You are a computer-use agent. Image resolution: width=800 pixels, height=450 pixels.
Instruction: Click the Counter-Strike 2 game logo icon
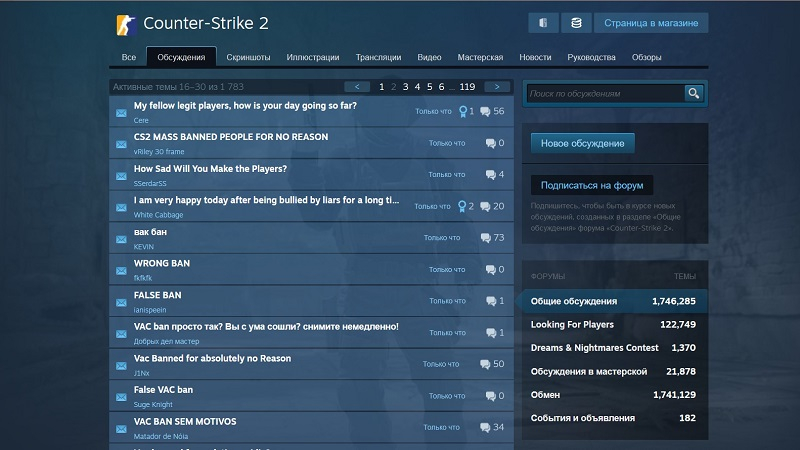click(125, 24)
